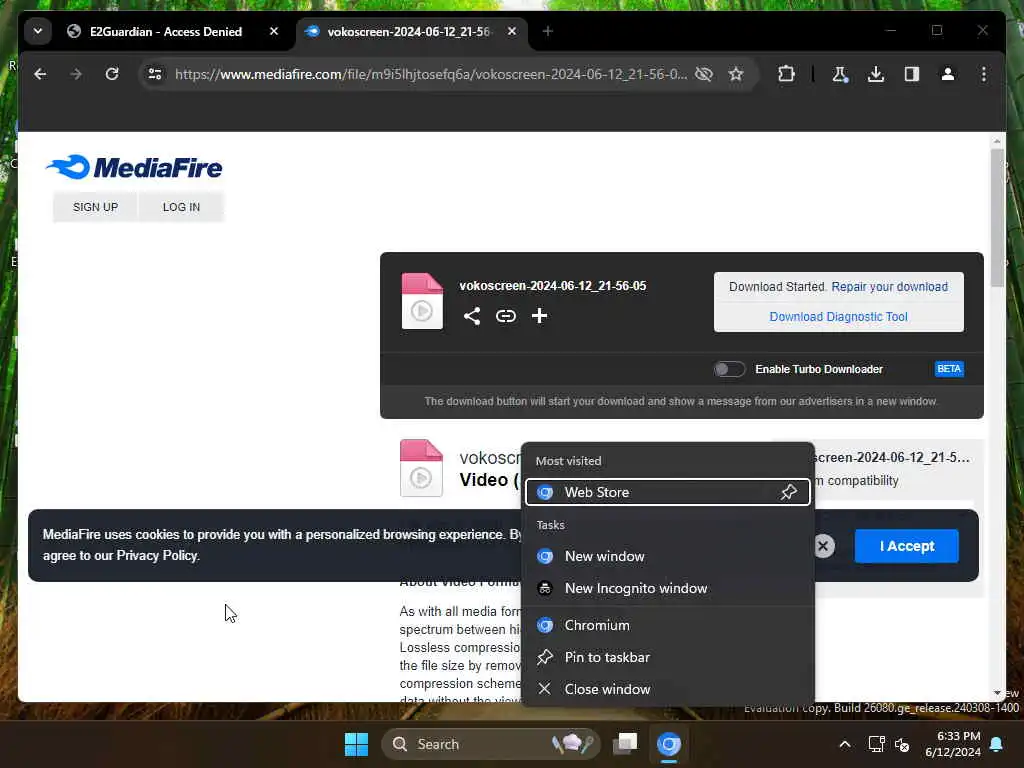Expand the tab search dropdown
The image size is (1024, 768).
(38, 31)
